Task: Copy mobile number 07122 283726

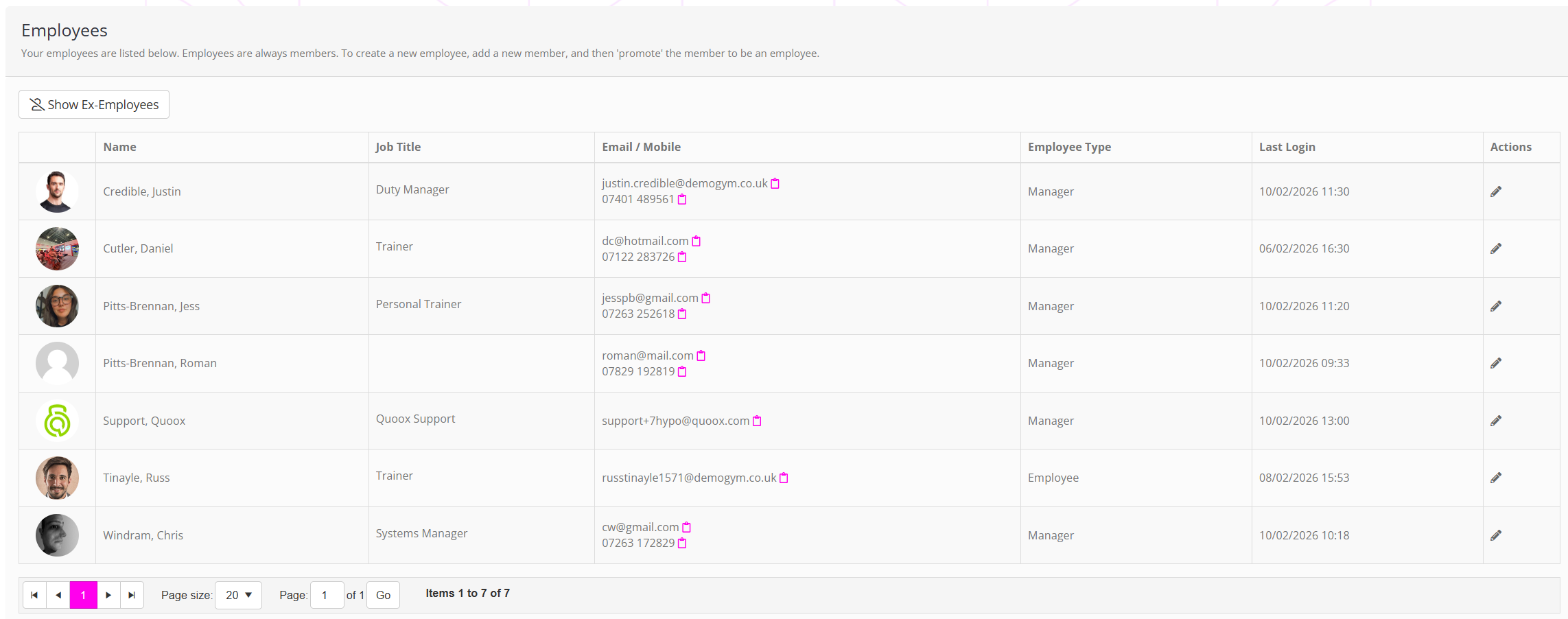Action: pos(682,257)
